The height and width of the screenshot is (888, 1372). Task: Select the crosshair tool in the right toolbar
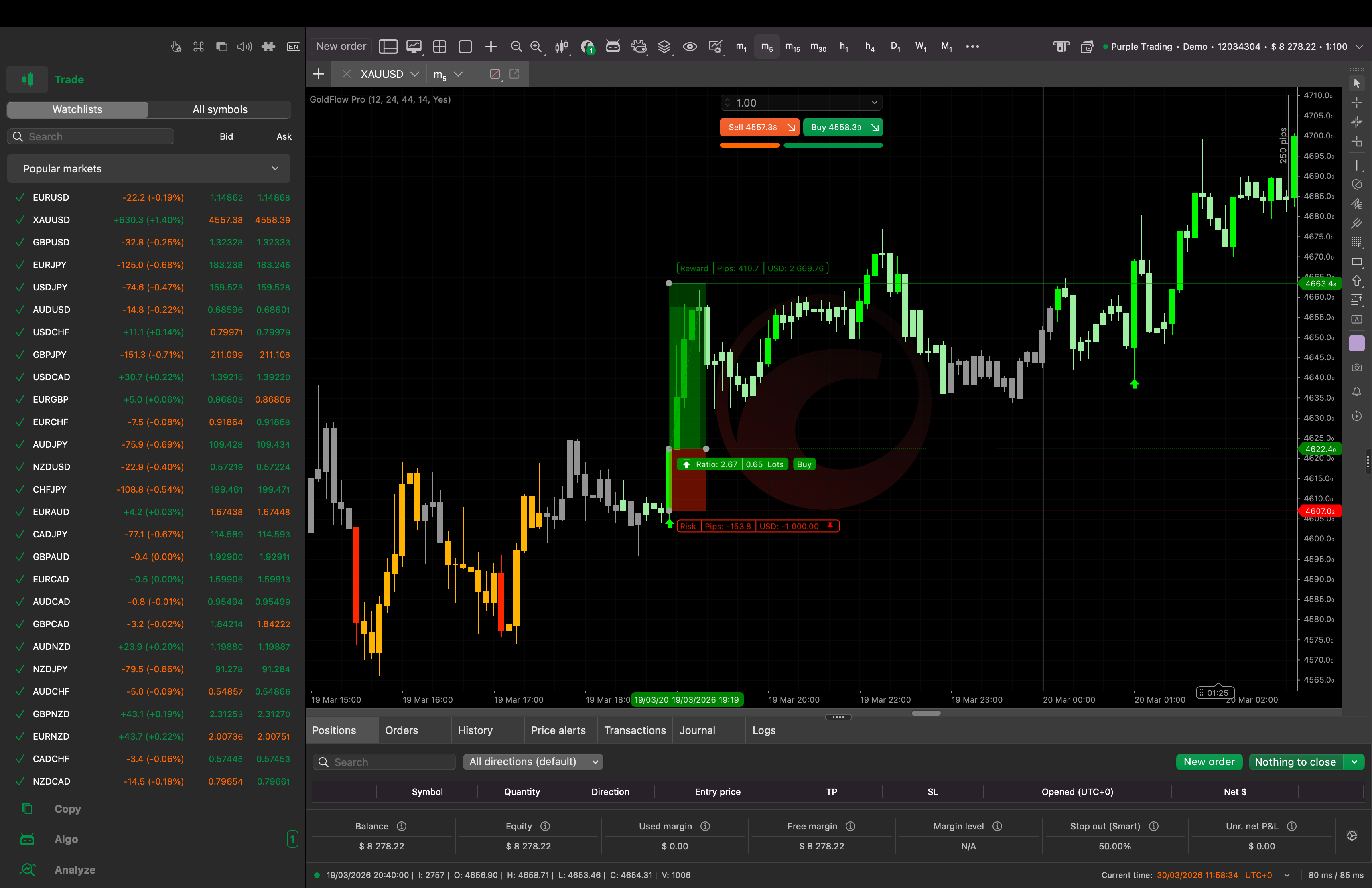pyautogui.click(x=1357, y=103)
